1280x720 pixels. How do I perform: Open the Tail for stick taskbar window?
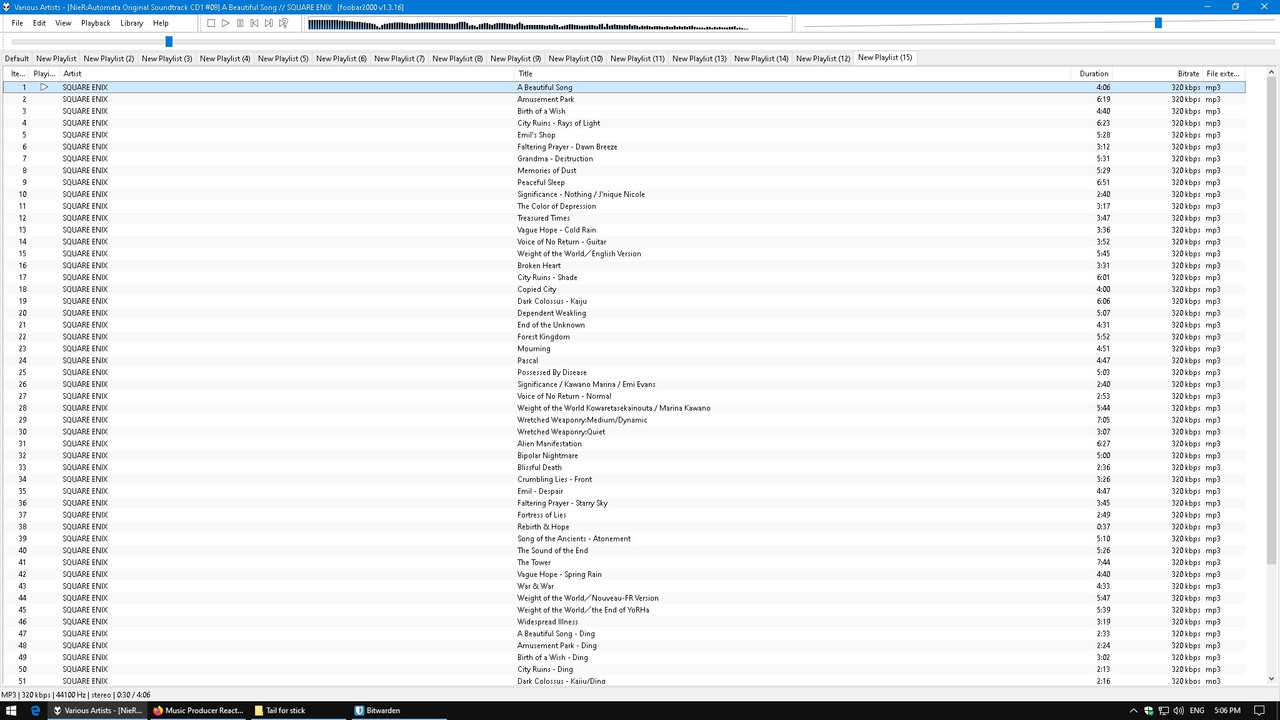point(298,710)
